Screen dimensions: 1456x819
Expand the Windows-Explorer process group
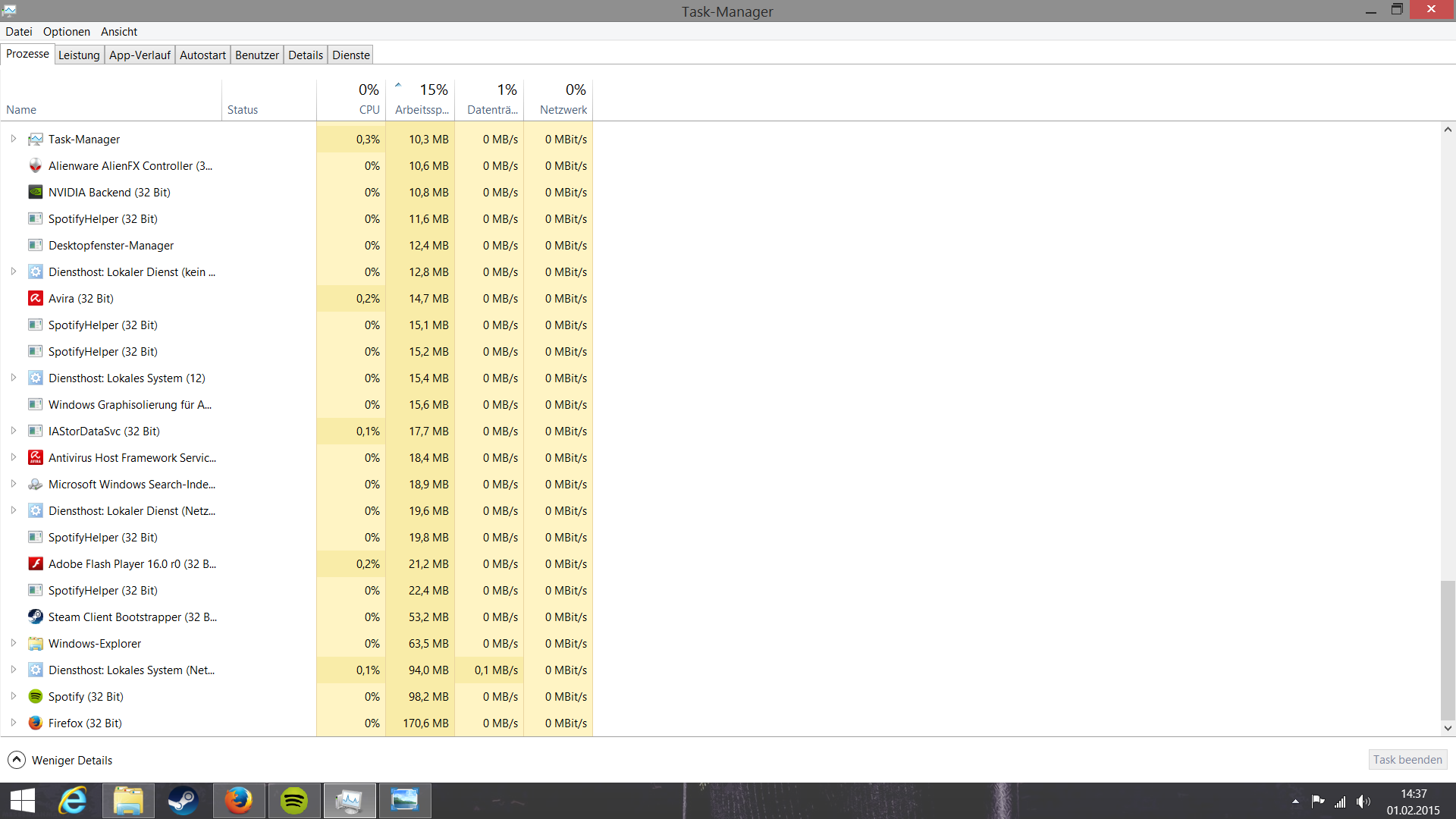[x=13, y=643]
